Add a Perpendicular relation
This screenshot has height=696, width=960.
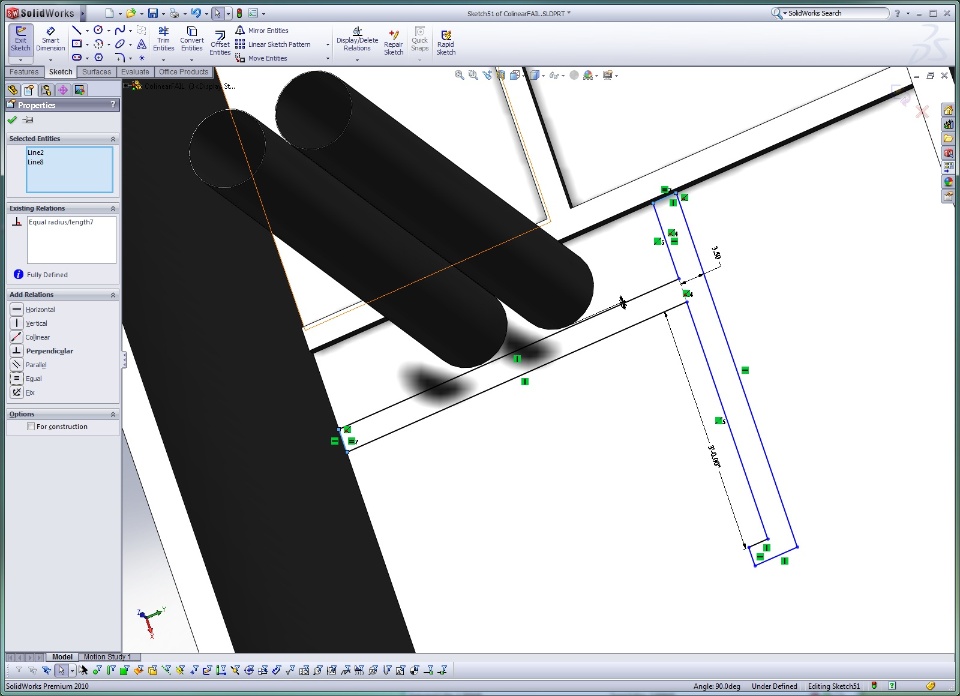42,351
